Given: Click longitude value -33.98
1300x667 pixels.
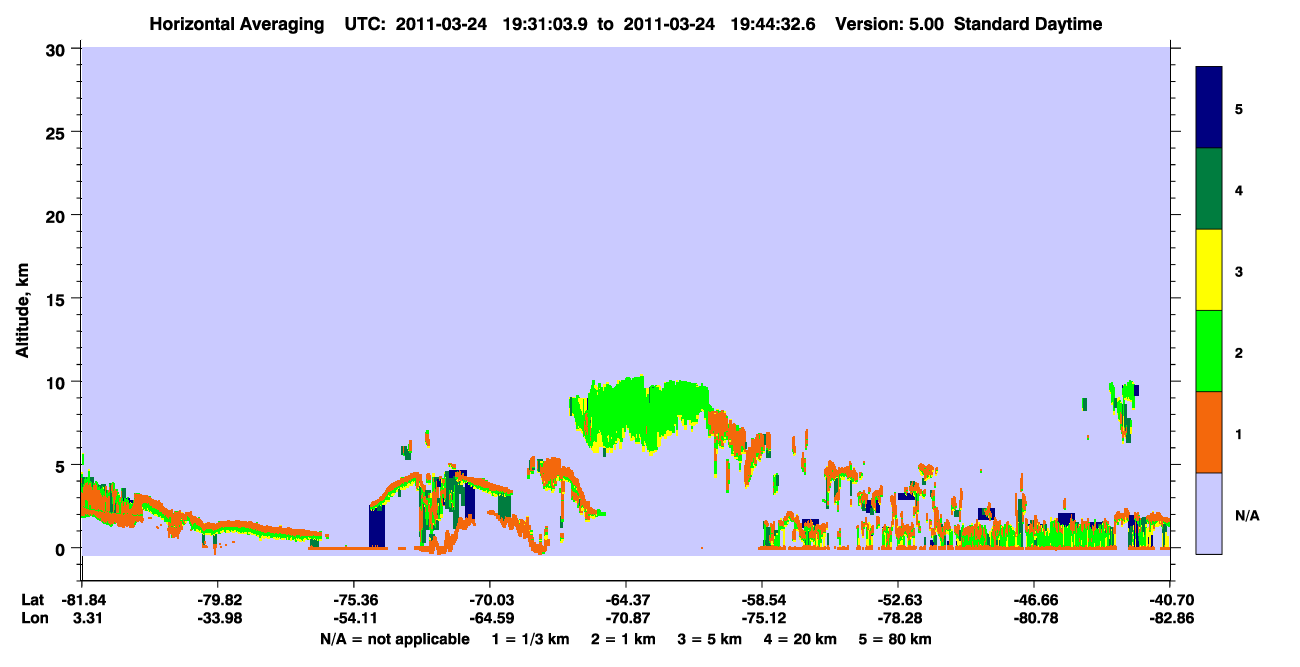Looking at the screenshot, I should click(218, 618).
